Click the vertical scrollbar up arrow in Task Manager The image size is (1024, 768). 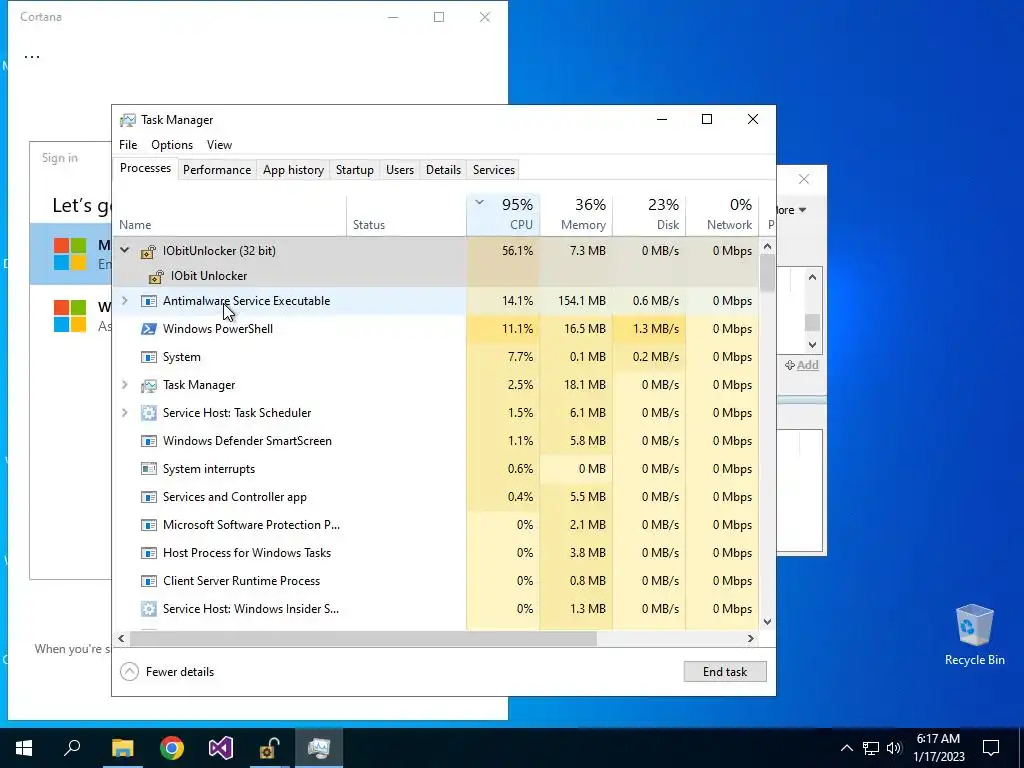click(767, 247)
